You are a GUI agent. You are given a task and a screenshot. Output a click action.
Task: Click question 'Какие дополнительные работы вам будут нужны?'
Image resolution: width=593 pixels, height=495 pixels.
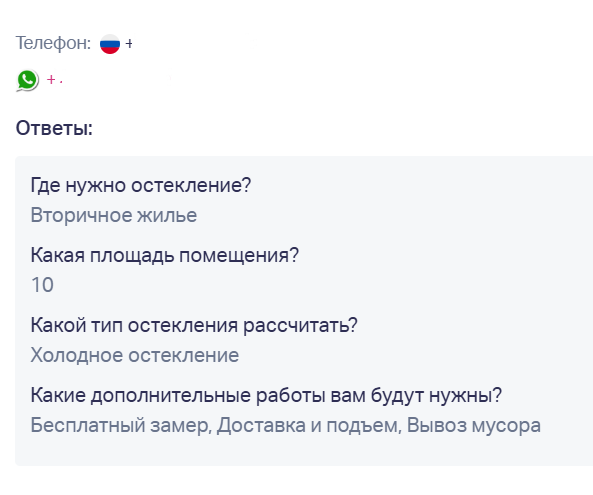coord(266,396)
